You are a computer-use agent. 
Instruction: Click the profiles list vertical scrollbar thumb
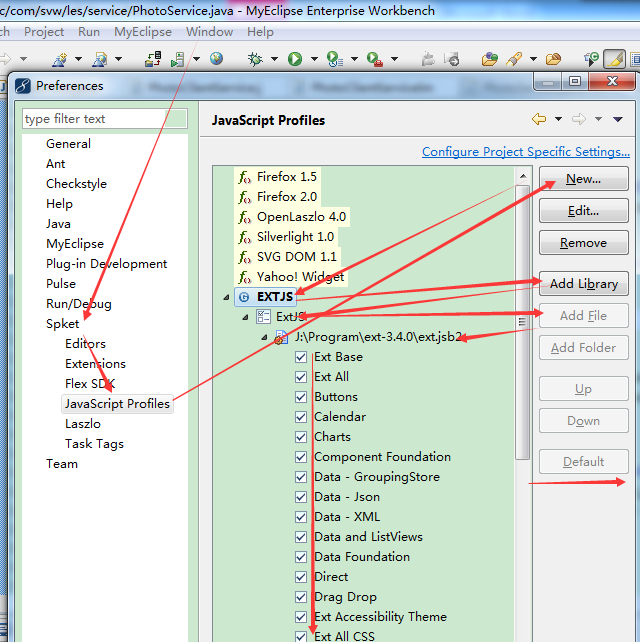click(x=523, y=322)
